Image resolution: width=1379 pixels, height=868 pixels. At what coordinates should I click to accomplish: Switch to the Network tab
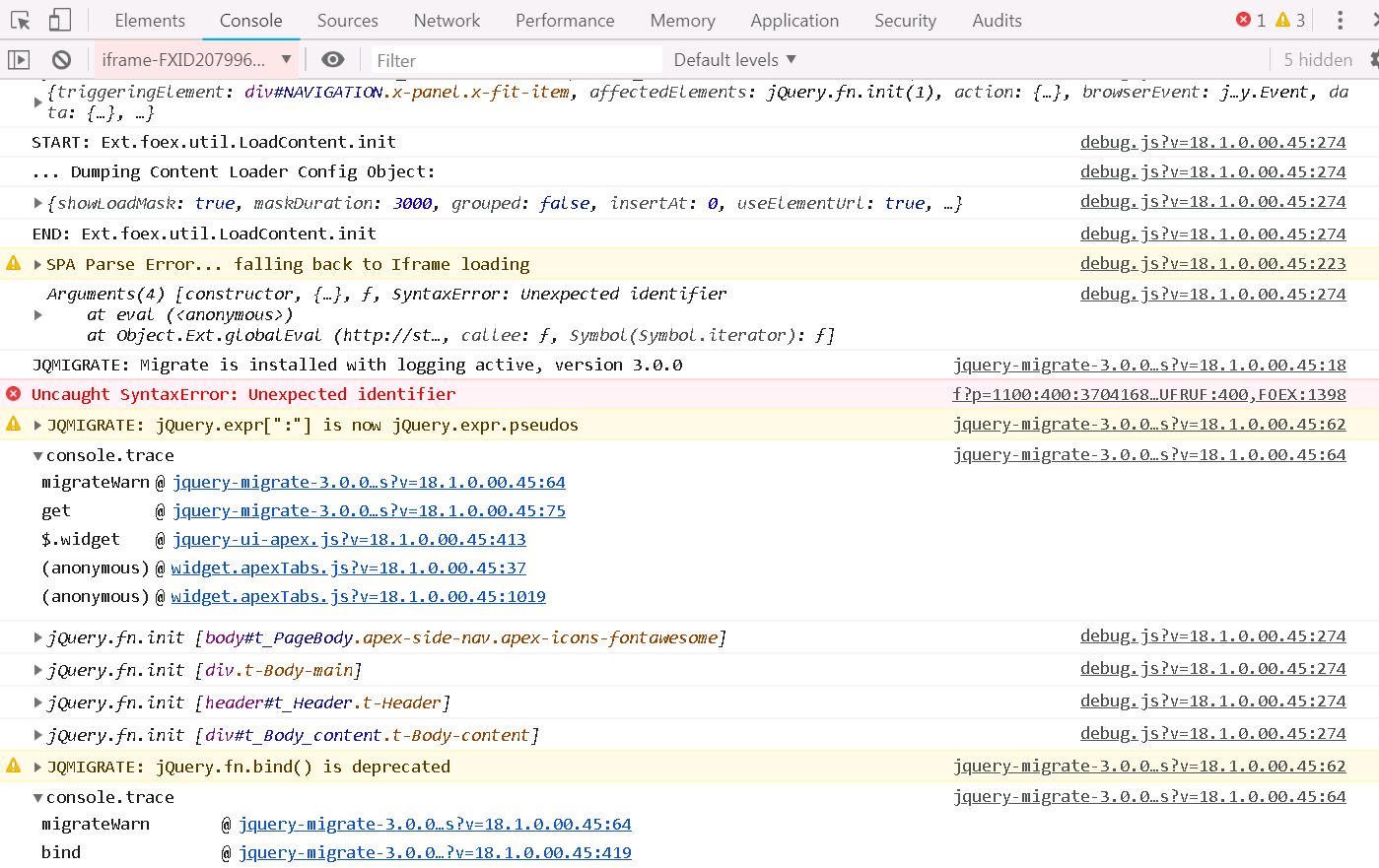pyautogui.click(x=446, y=20)
